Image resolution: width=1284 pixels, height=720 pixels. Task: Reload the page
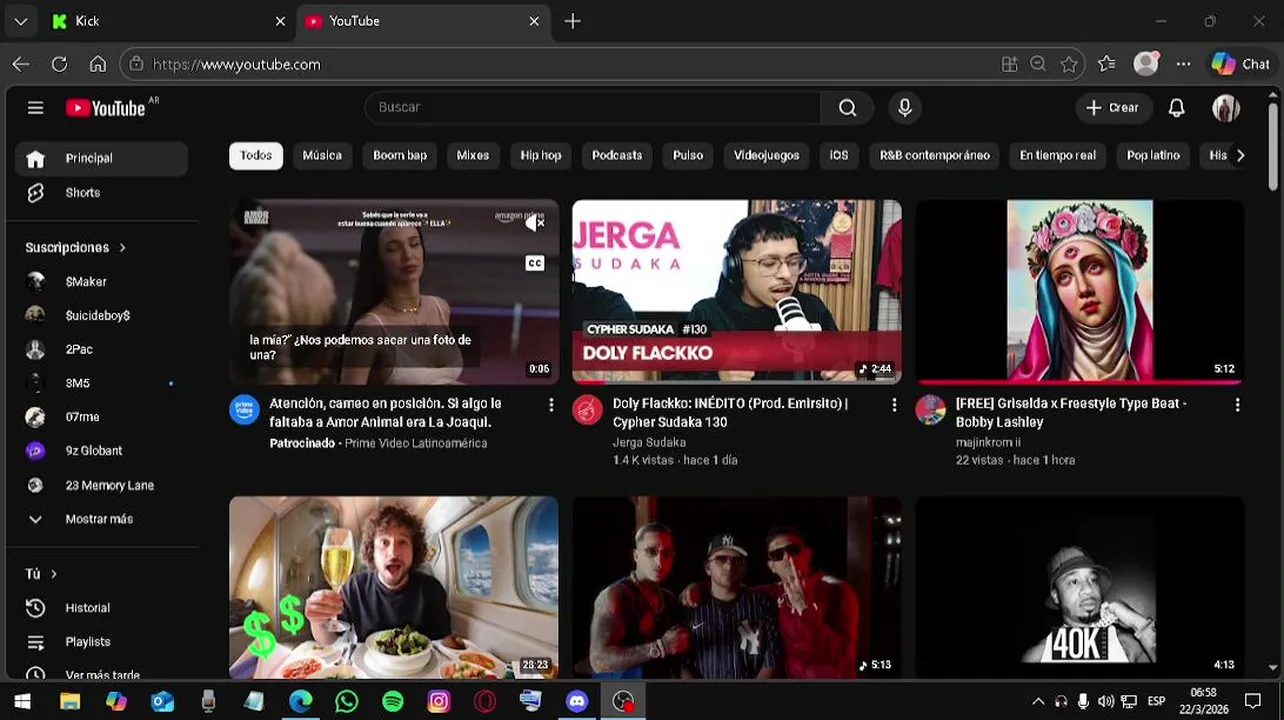tap(59, 64)
